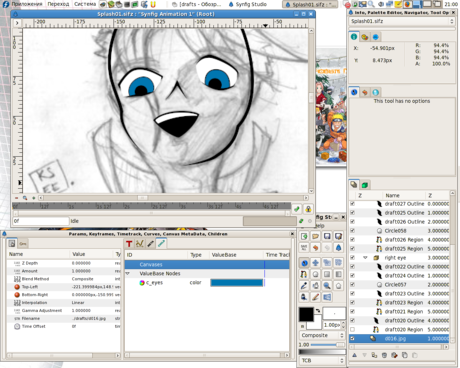This screenshot has width=460, height=368.
Task: Select the Draw pencil tool
Action: click(315, 297)
